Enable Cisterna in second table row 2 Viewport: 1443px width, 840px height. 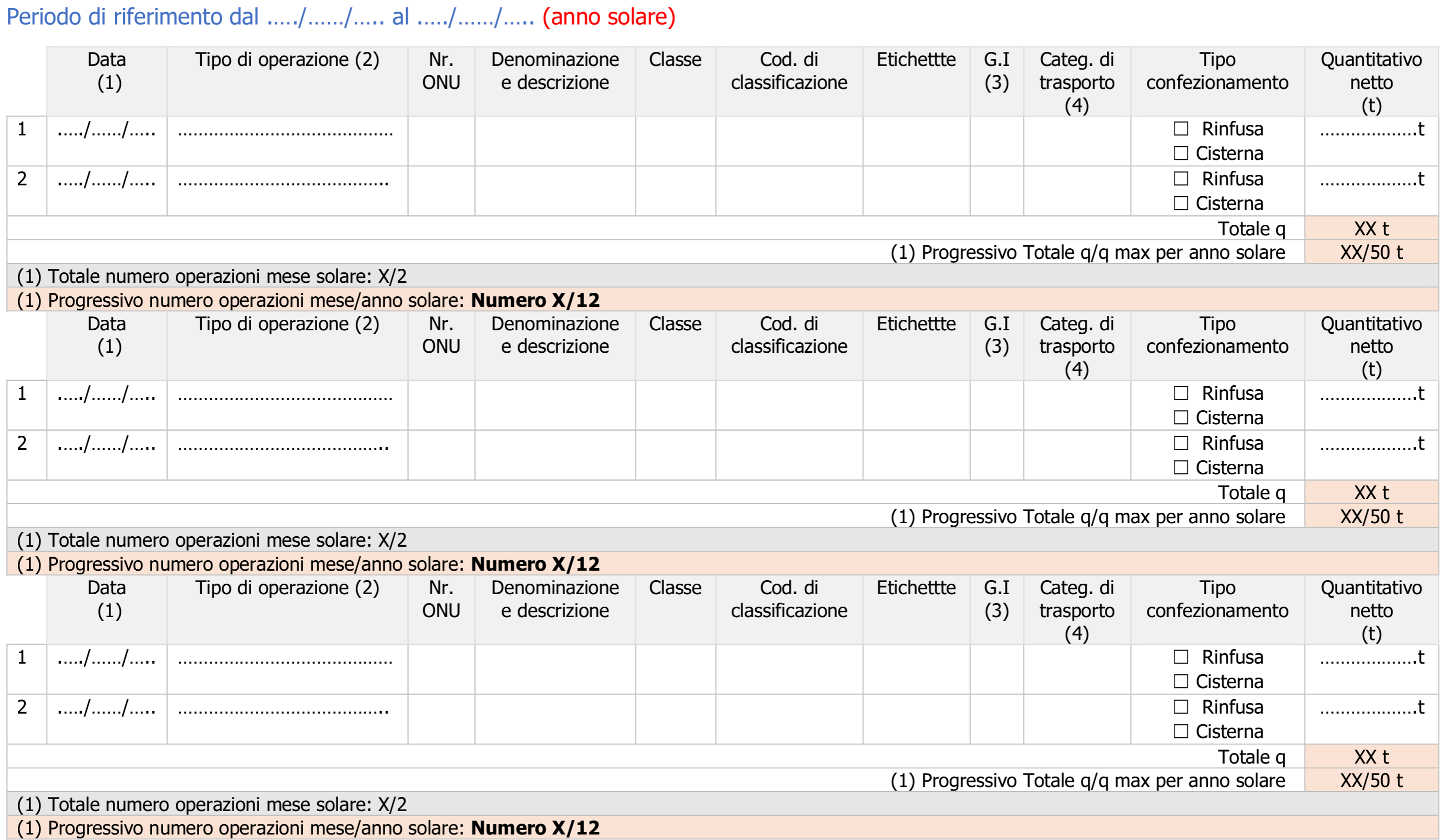(x=1180, y=468)
